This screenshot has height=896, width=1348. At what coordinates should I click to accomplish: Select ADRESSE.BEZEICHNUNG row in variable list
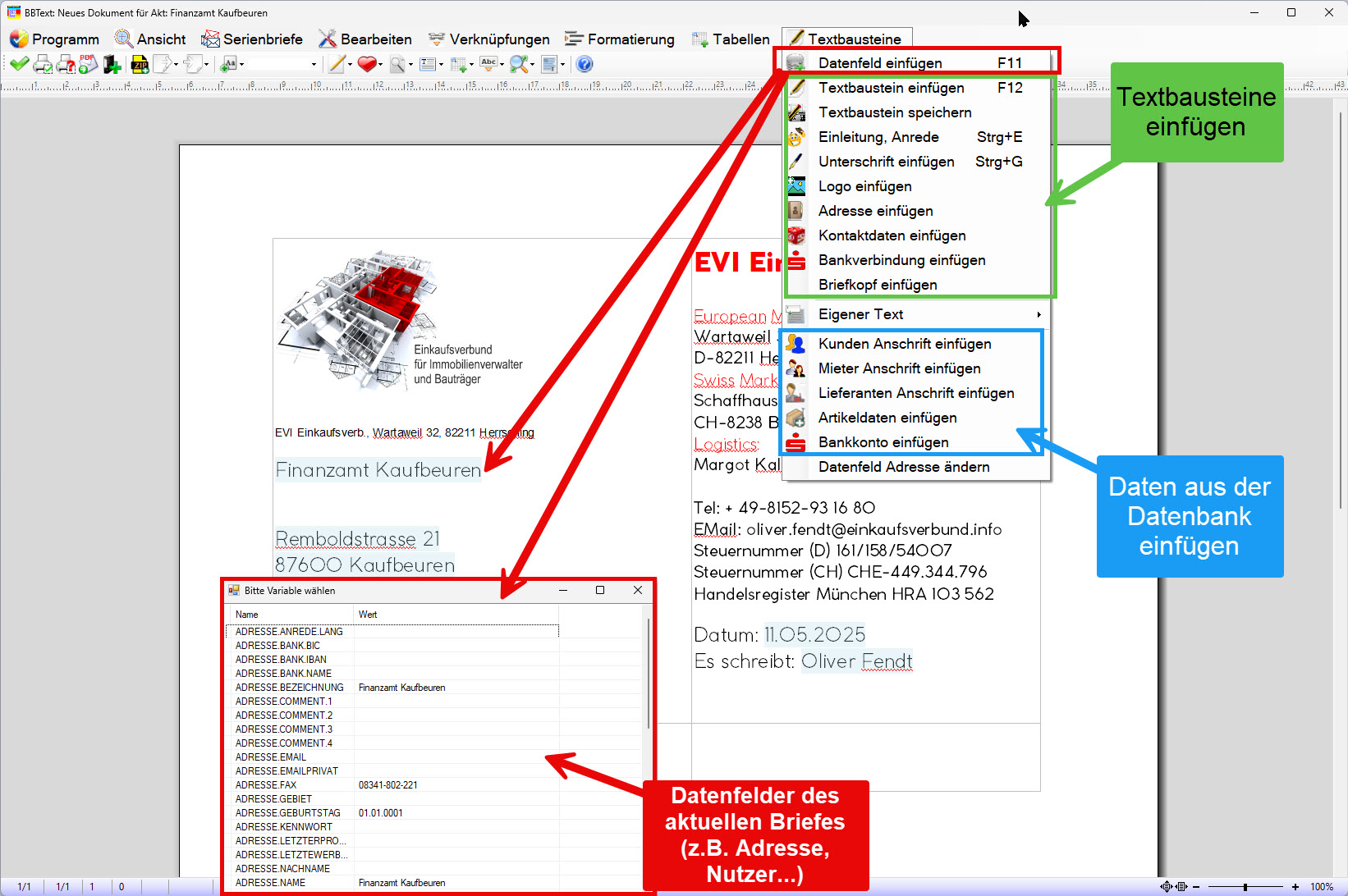(392, 688)
